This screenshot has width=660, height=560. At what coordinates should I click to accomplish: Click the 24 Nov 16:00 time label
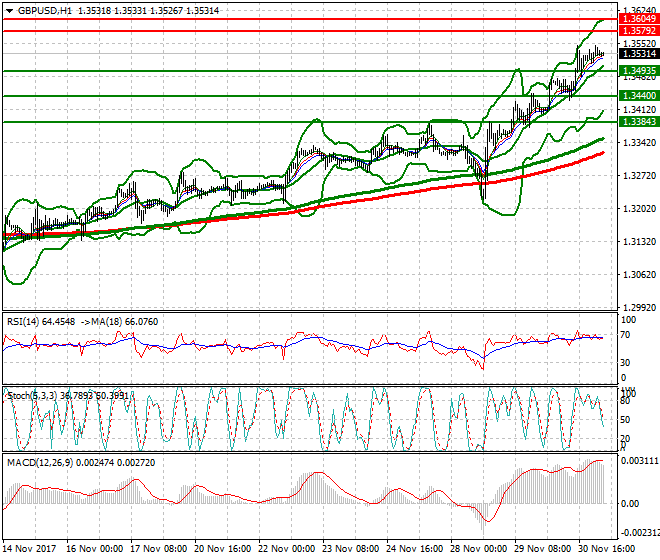pos(415,549)
